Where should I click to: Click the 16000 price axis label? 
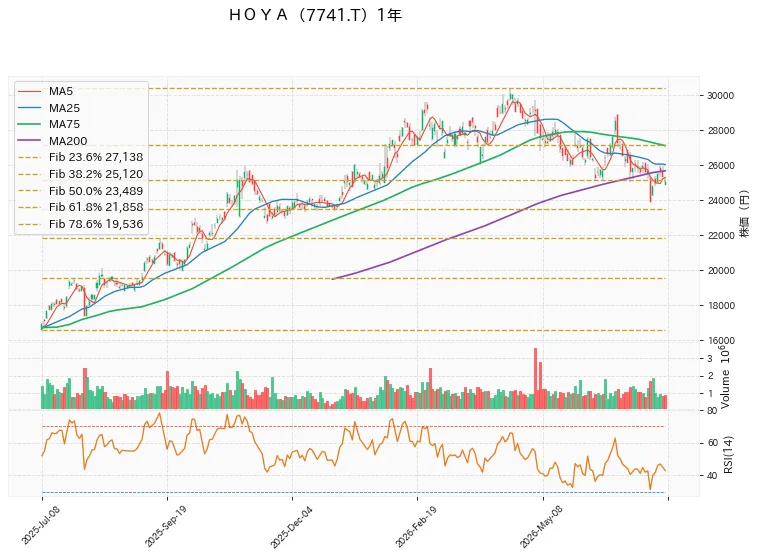pyautogui.click(x=720, y=341)
